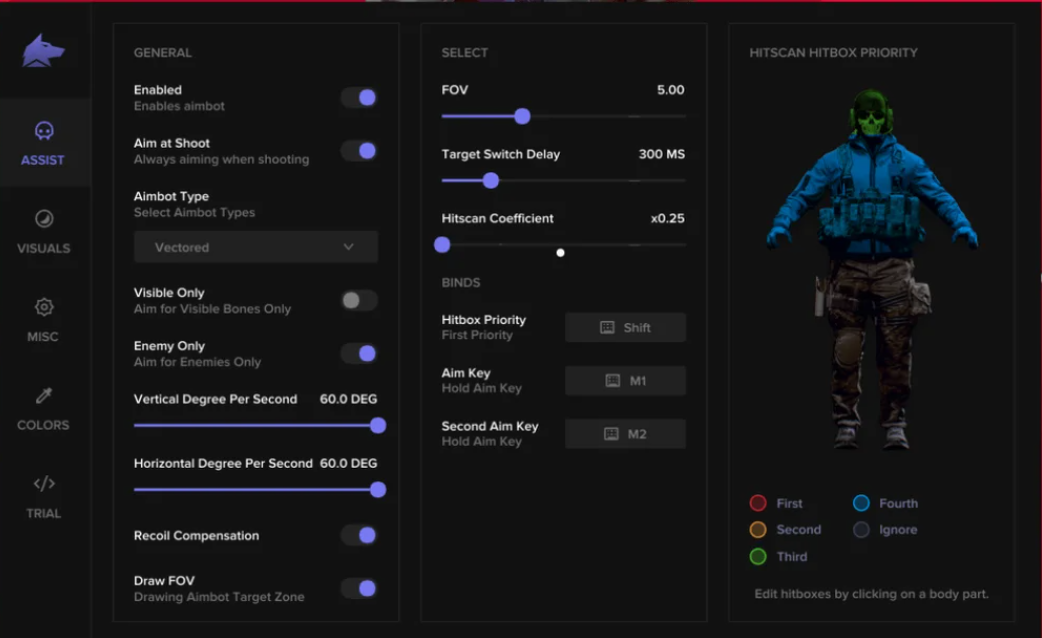Screen dimensions: 1042x638
Task: Expand the Vectored Aimbot Type dropdown
Action: (x=256, y=247)
